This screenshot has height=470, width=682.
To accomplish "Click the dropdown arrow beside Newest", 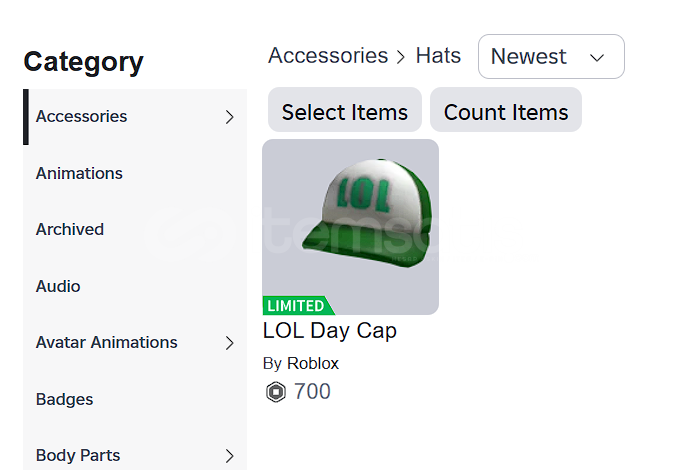I will [x=598, y=58].
